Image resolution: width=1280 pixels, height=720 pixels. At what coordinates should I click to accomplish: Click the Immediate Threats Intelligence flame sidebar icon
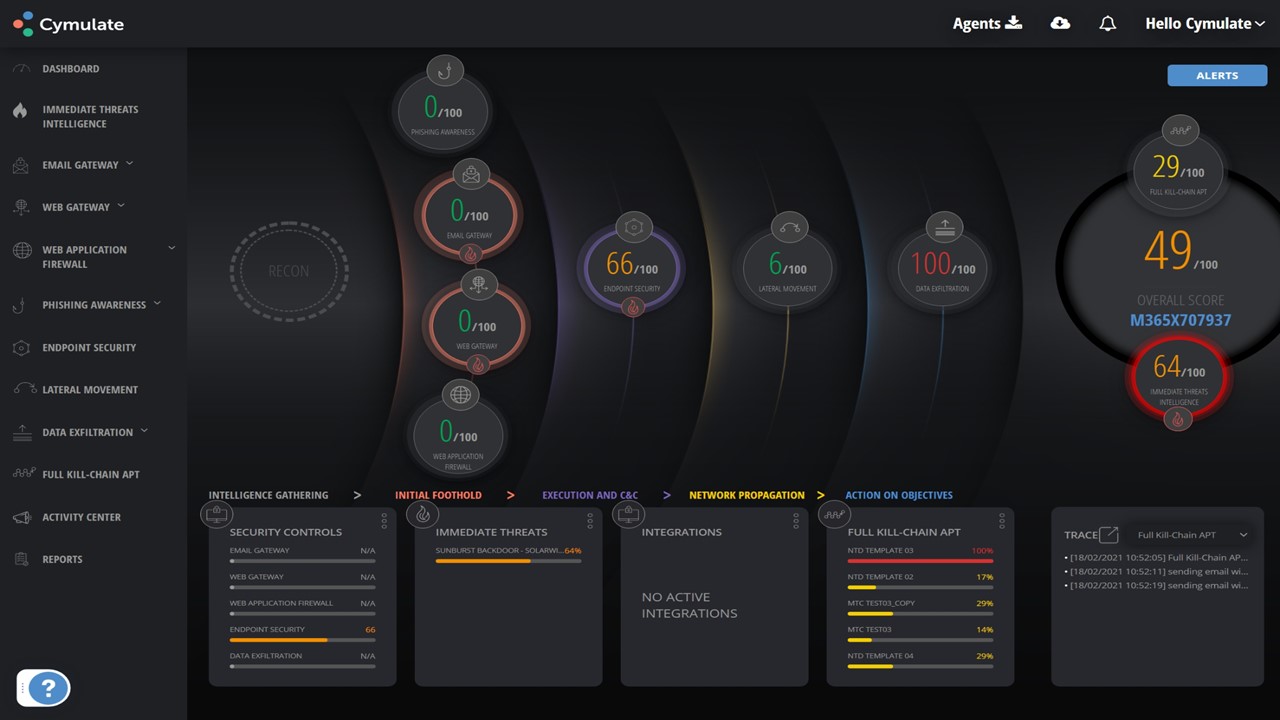(20, 111)
